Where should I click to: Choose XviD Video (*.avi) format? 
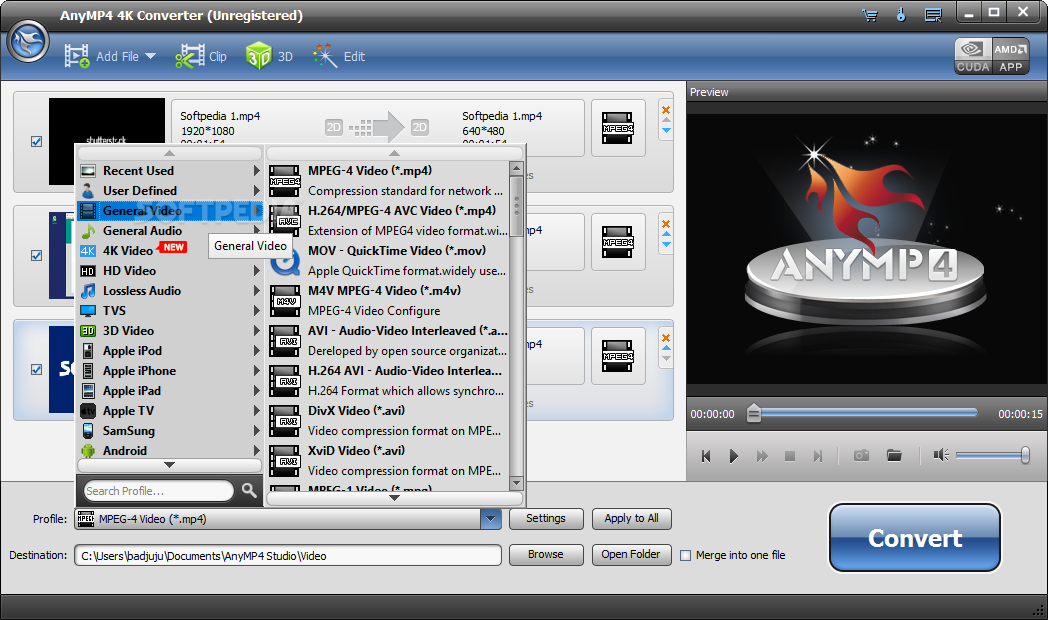[388, 461]
